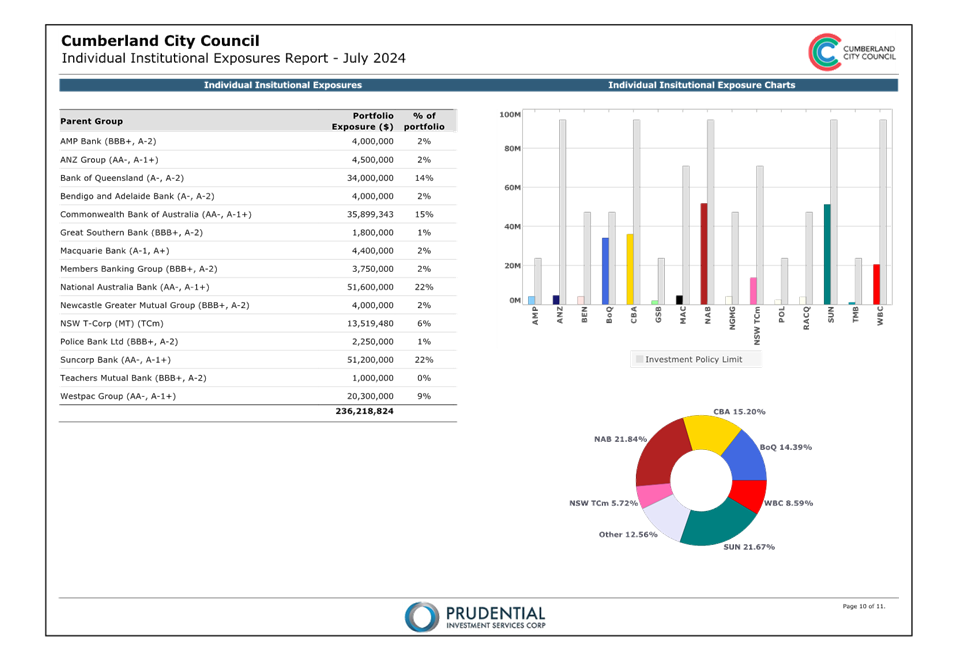Click the 'CBA 15.20%' pie label
The image size is (957, 660).
click(x=739, y=412)
